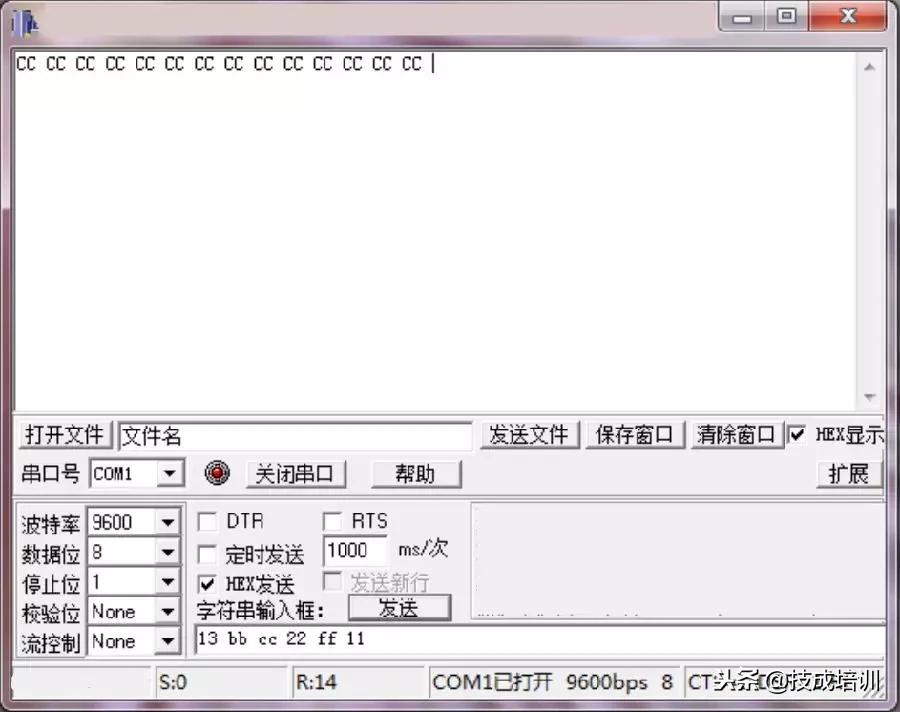Click 扩展 to expand extra options
This screenshot has width=900, height=712.
pos(849,474)
